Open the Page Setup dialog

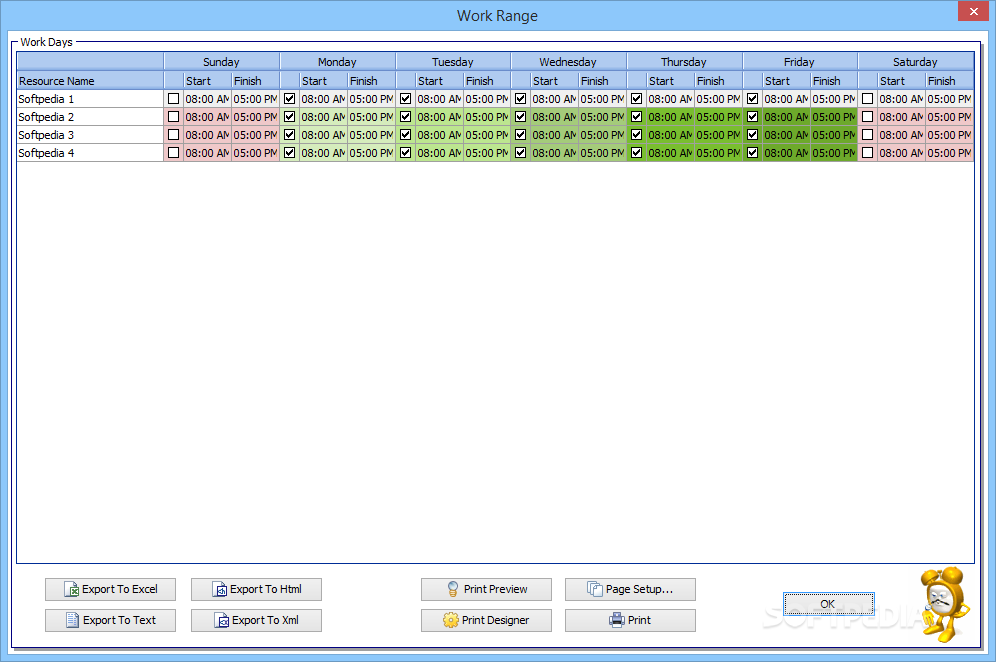[x=630, y=590]
